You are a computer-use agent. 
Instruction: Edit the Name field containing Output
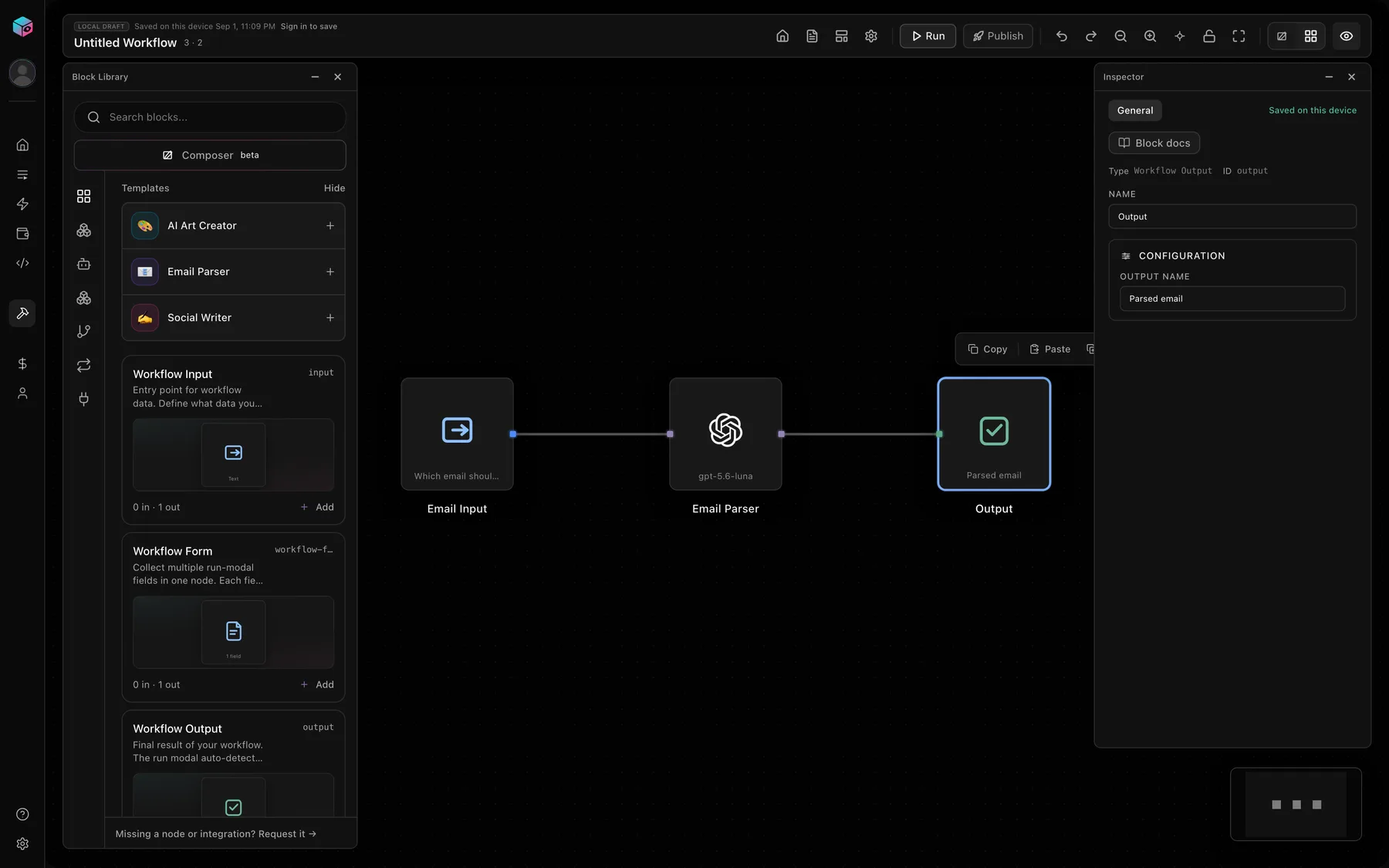click(1232, 217)
